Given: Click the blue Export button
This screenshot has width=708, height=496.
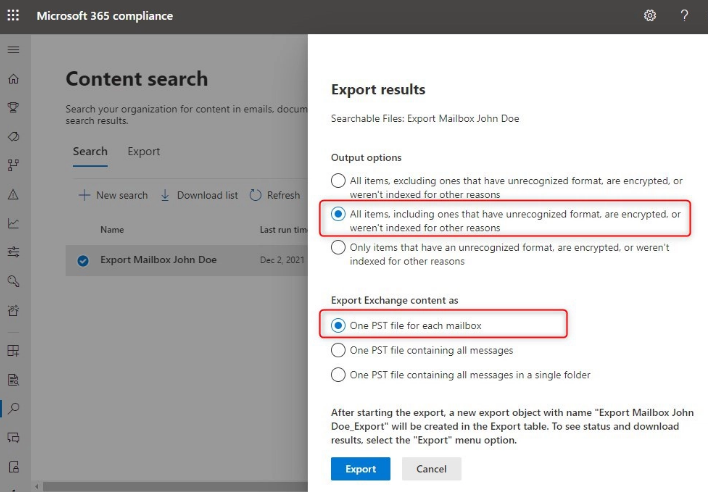Looking at the screenshot, I should (x=360, y=469).
